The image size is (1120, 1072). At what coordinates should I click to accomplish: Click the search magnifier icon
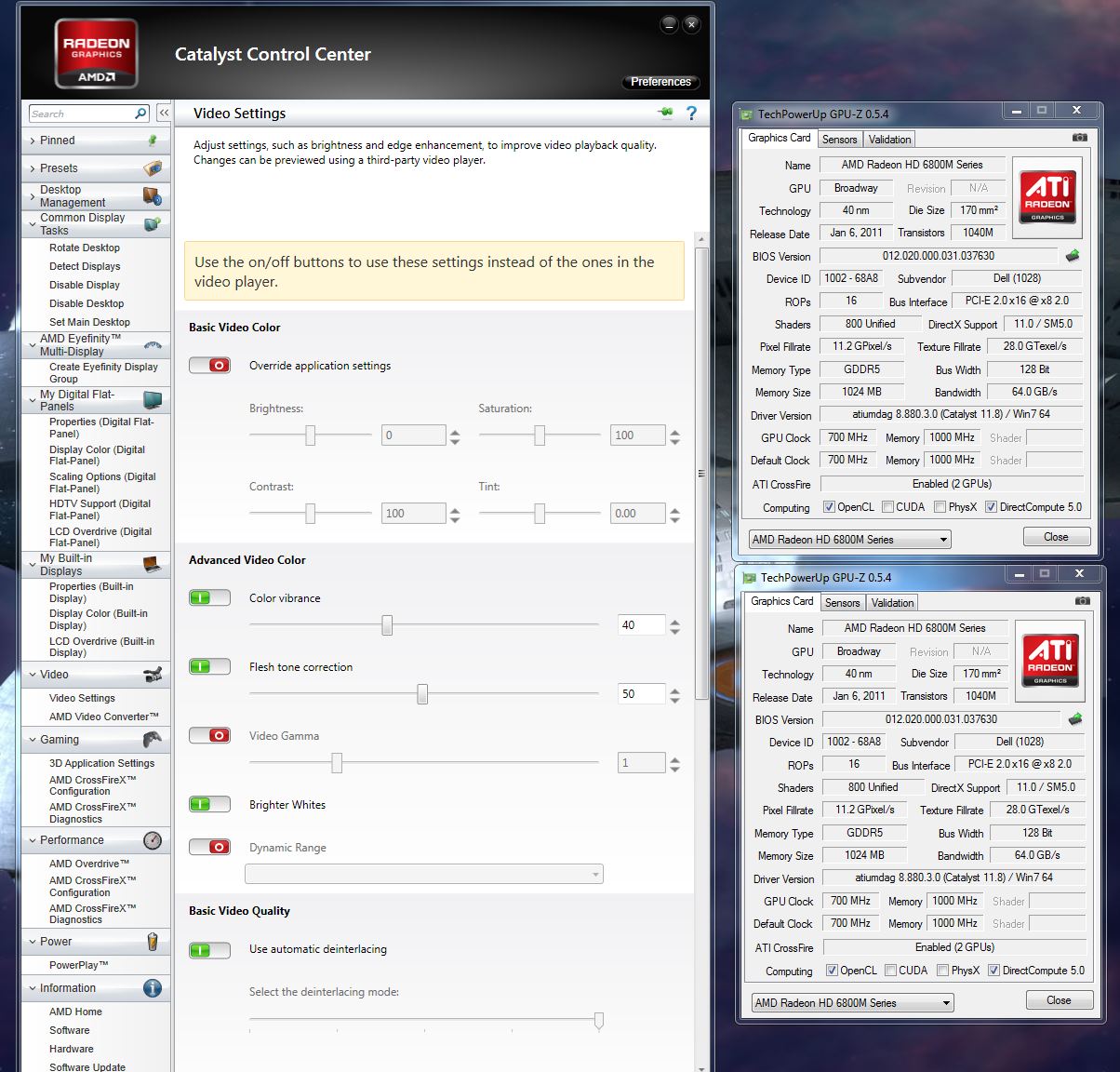pyautogui.click(x=140, y=114)
